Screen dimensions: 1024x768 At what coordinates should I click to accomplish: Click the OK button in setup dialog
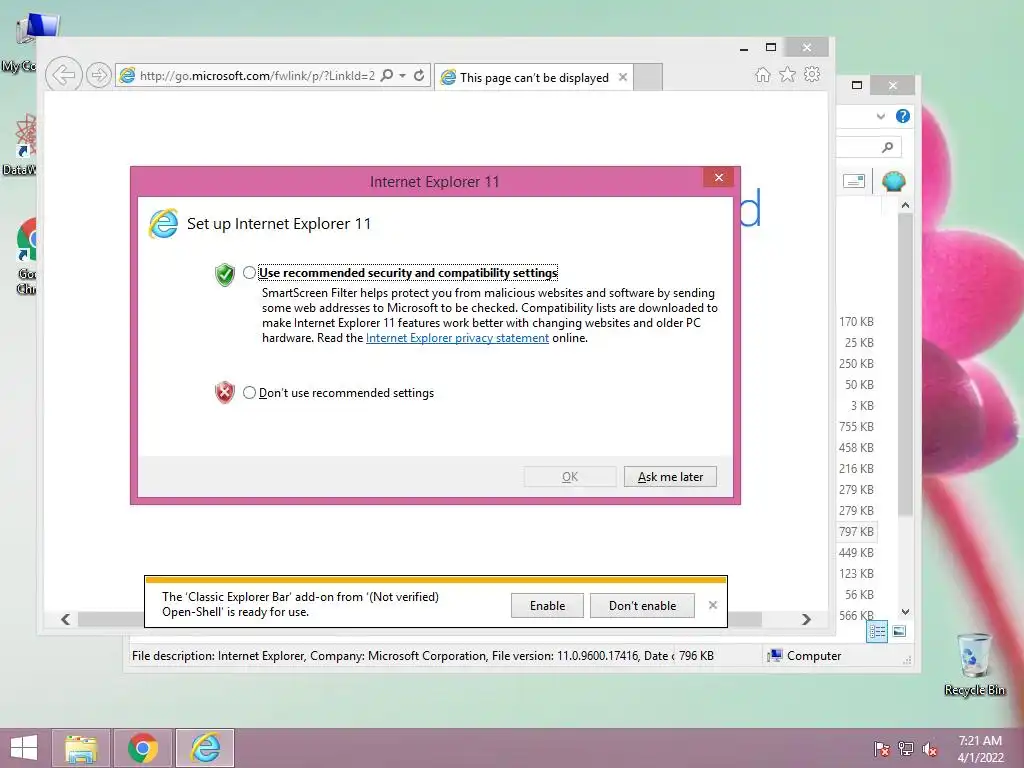[x=569, y=477]
